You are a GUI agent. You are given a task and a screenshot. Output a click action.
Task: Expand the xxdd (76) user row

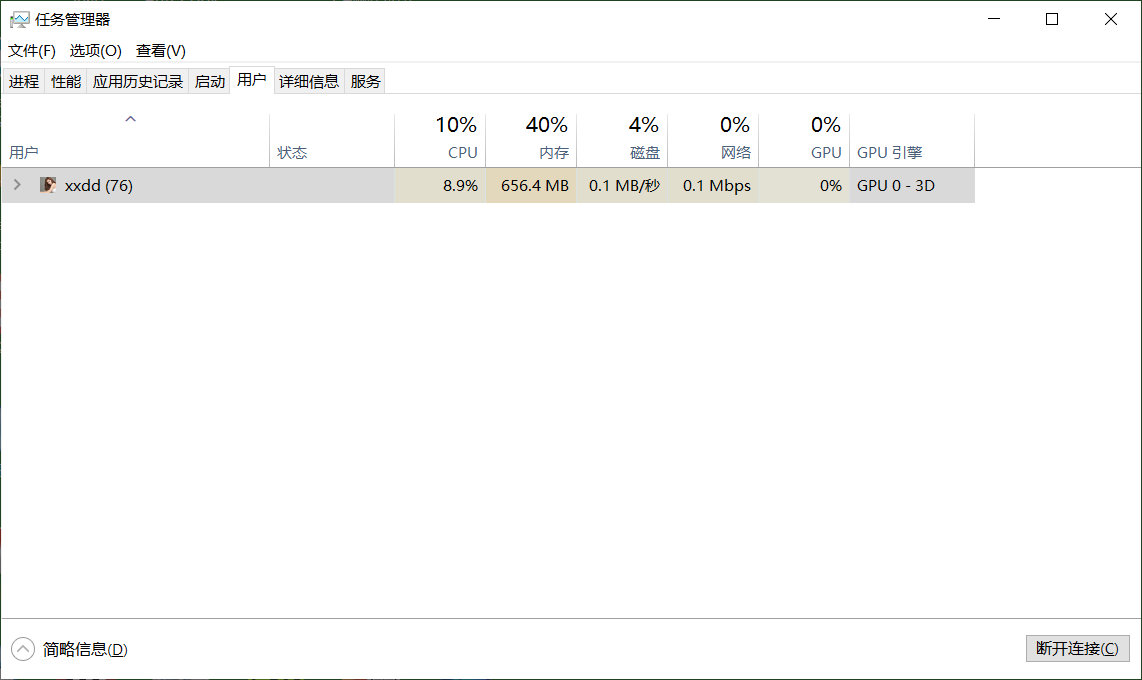[x=18, y=185]
